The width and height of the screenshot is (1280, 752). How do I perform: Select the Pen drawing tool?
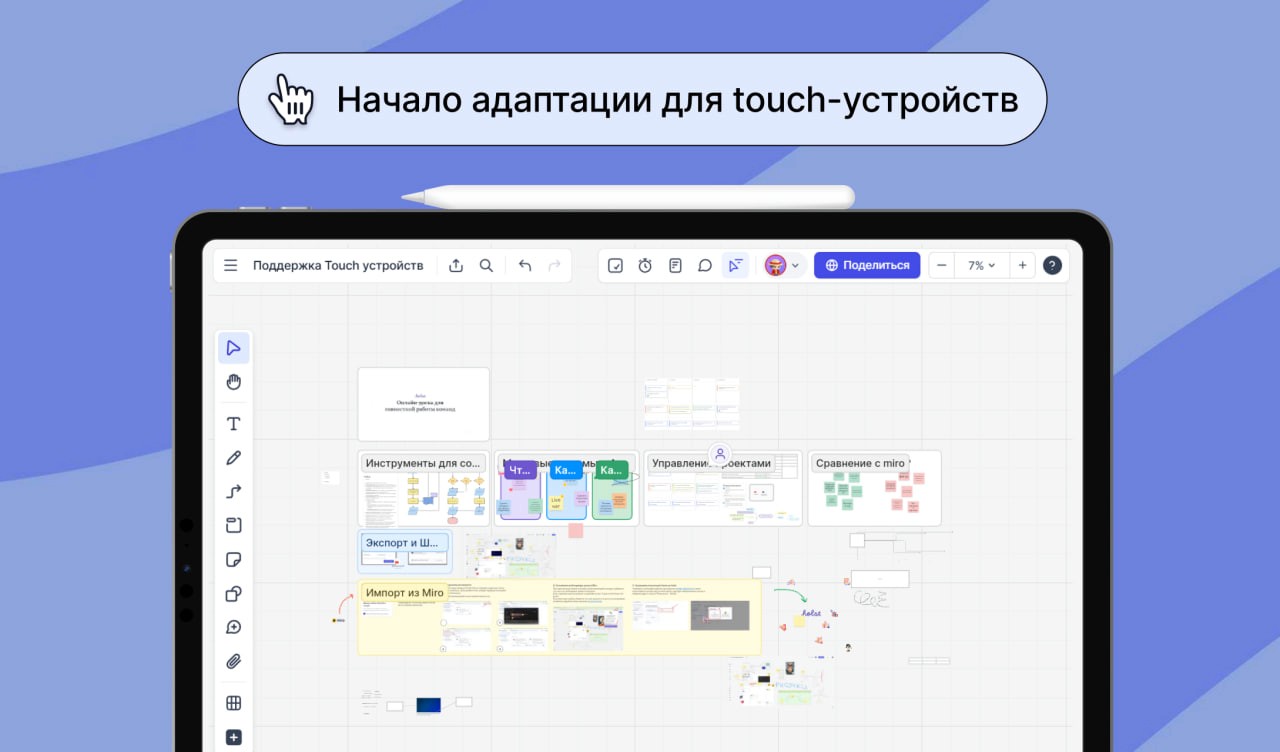234,458
